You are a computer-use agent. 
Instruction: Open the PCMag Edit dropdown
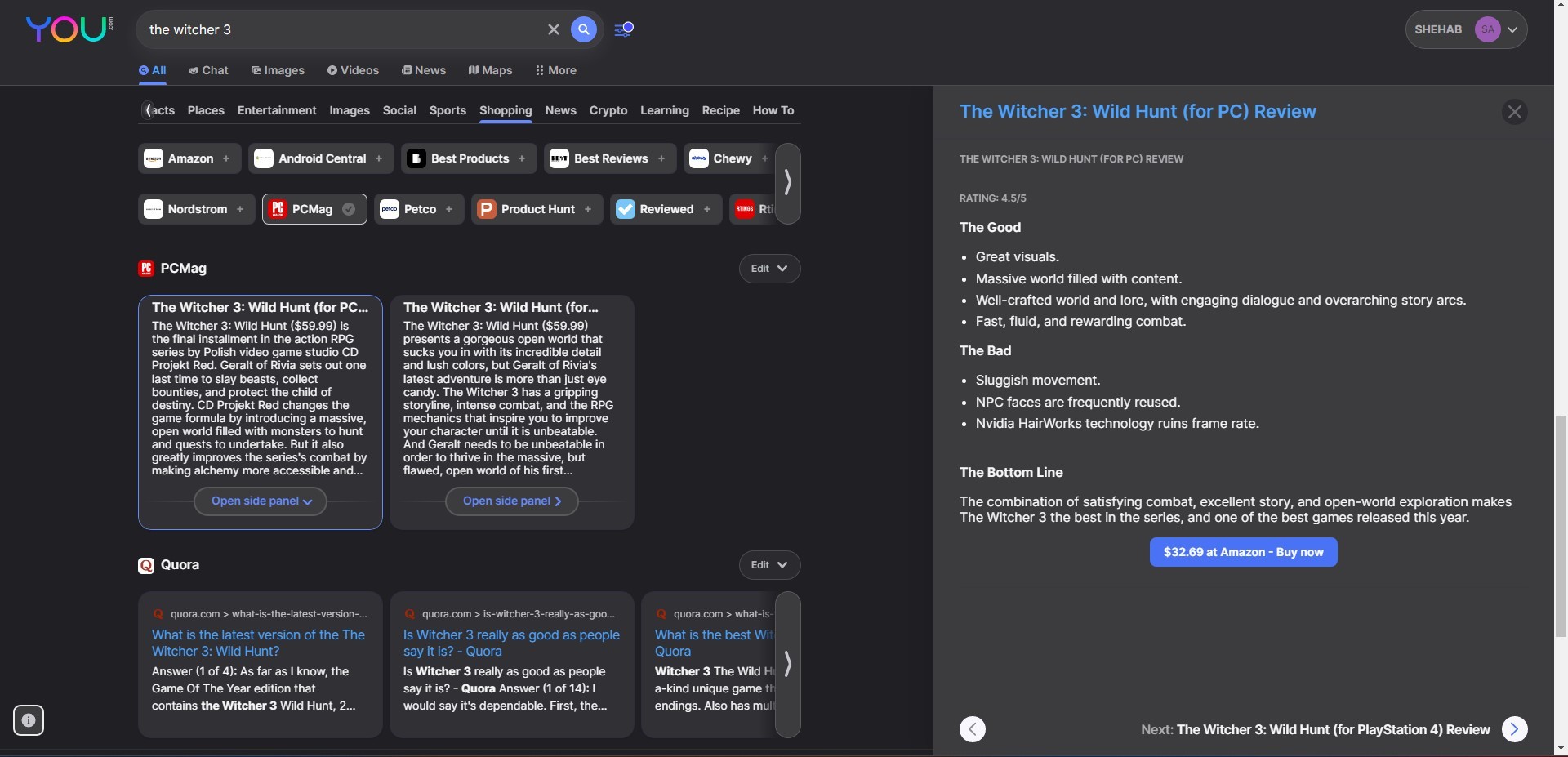point(769,269)
